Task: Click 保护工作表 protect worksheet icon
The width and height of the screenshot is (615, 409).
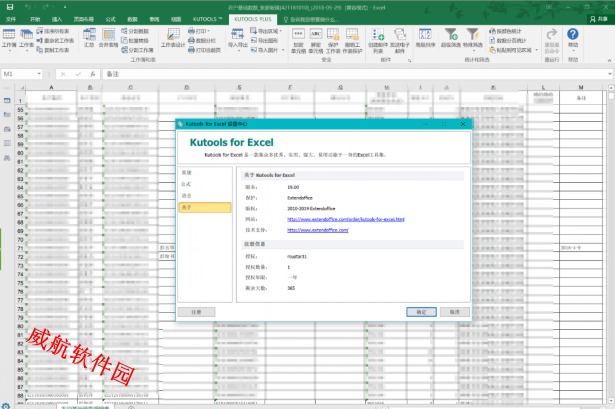Action: click(x=333, y=42)
